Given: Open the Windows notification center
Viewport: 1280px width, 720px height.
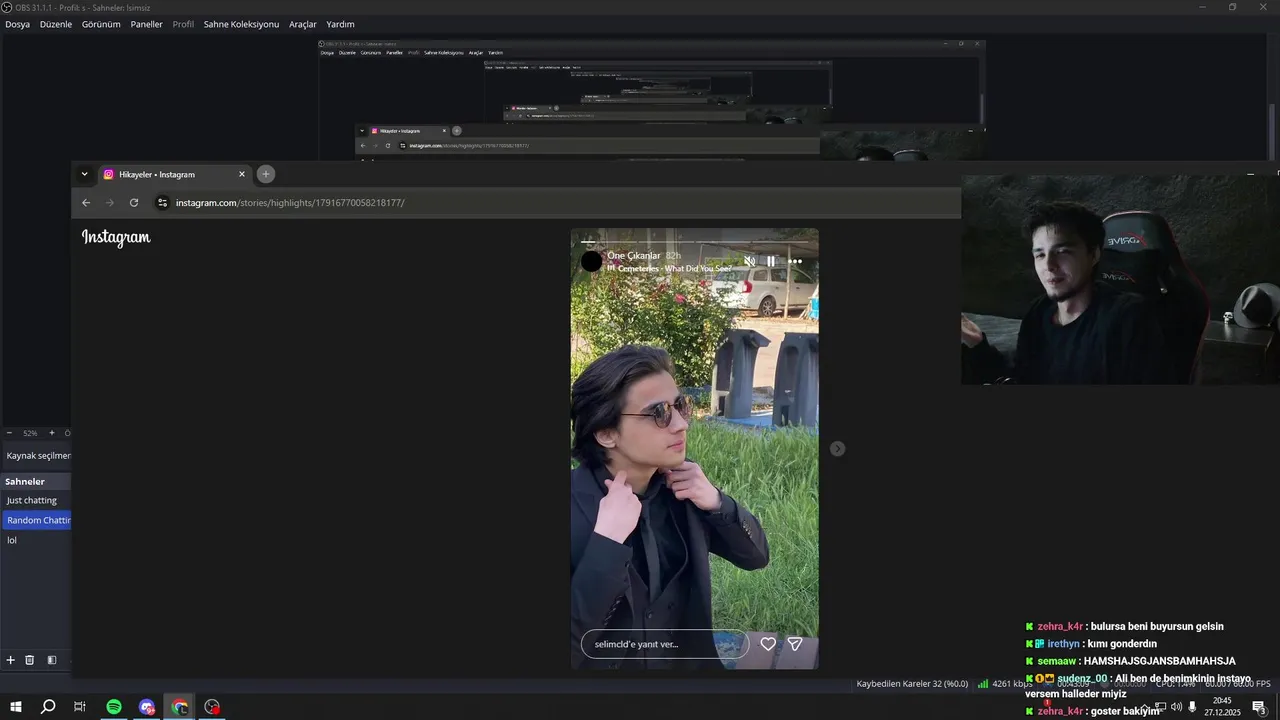Looking at the screenshot, I should pyautogui.click(x=1259, y=707).
